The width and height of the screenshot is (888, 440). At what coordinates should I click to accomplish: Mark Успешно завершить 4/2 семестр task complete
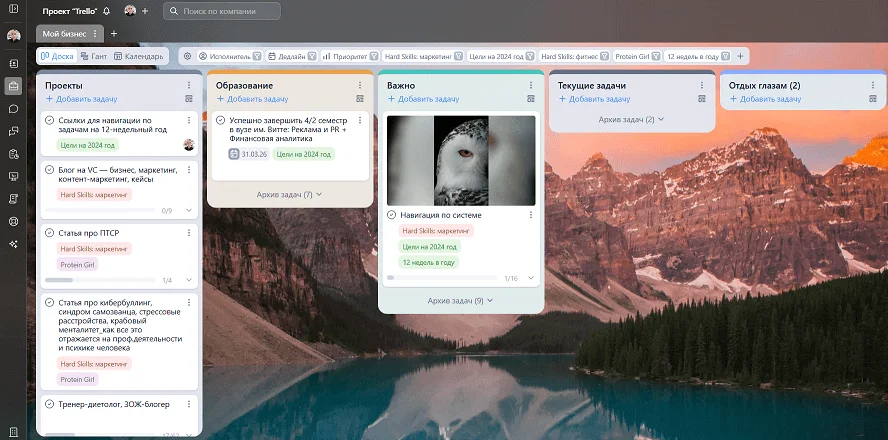tap(220, 121)
